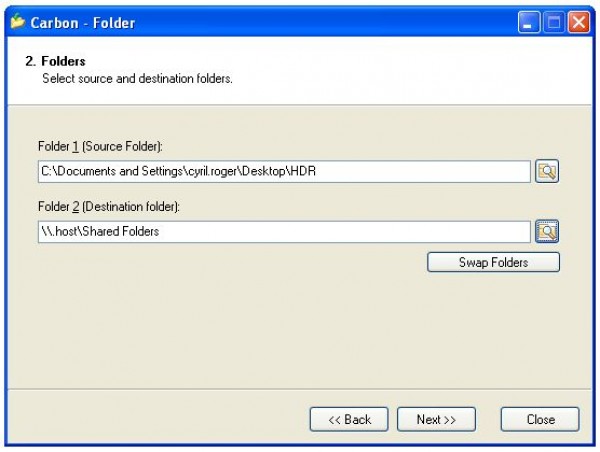Go back with the << Back button
The width and height of the screenshot is (600, 452).
tap(349, 419)
